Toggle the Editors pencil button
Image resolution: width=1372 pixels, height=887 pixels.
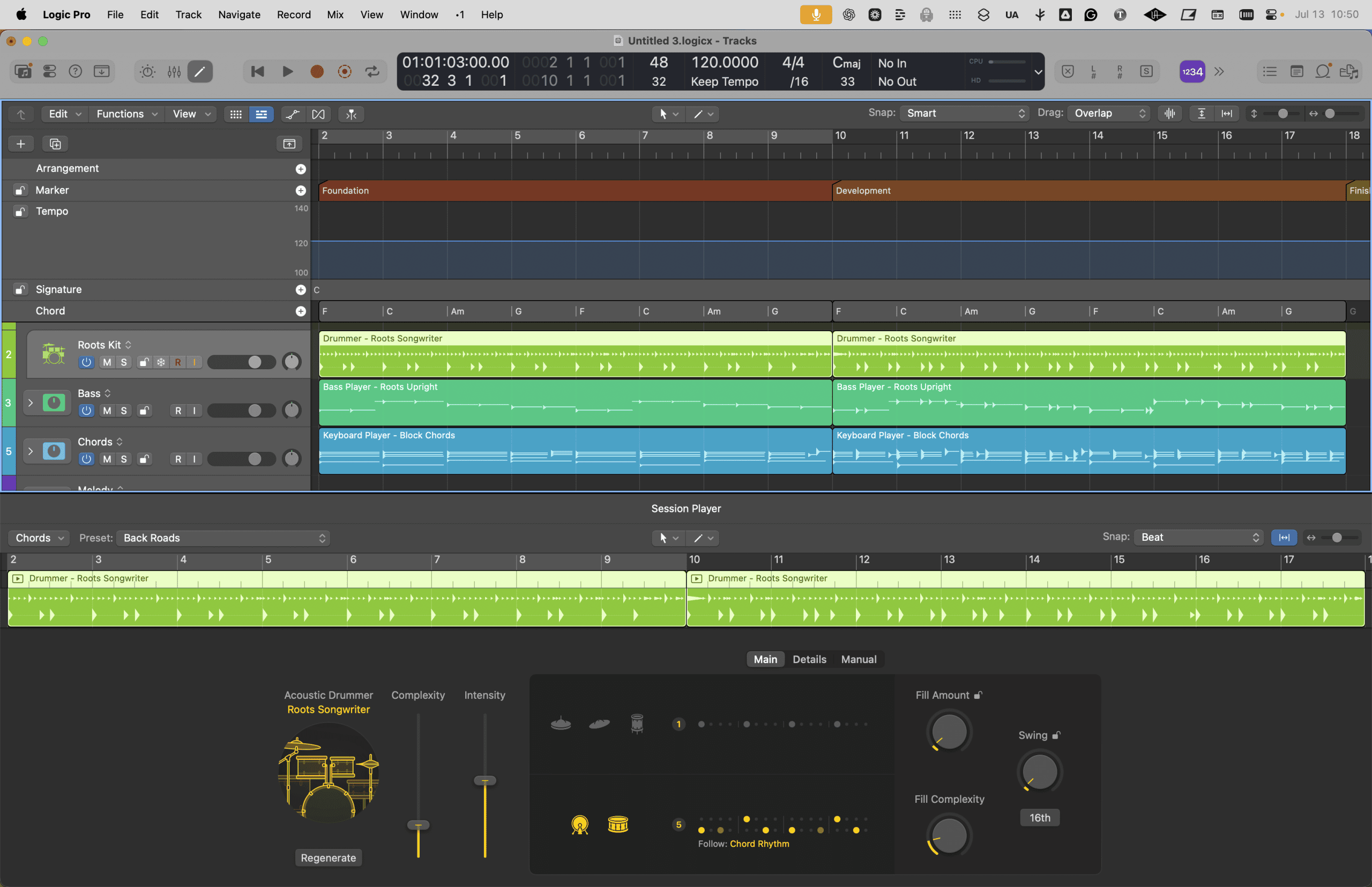200,71
